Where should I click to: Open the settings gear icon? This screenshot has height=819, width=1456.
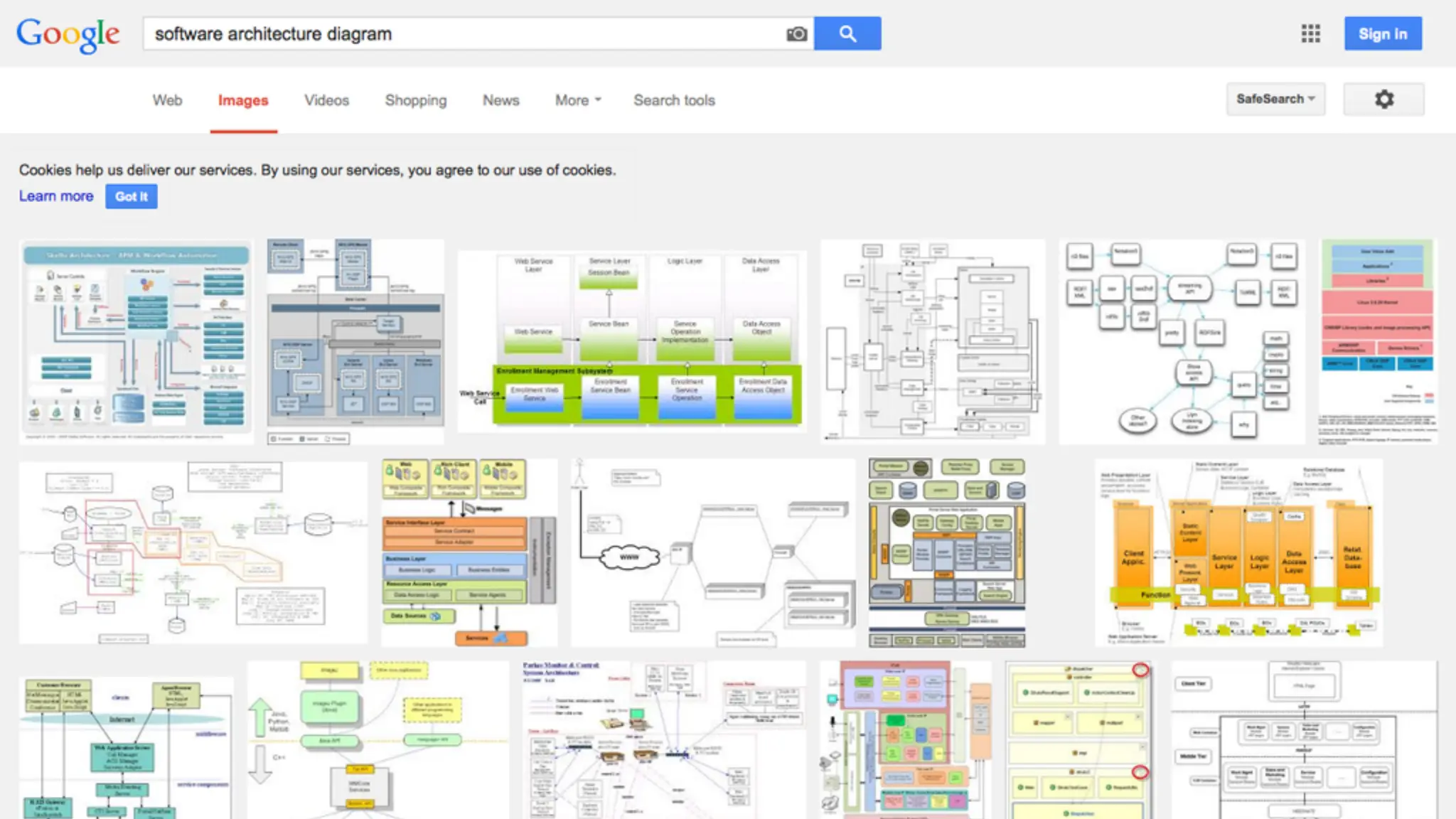click(1383, 99)
